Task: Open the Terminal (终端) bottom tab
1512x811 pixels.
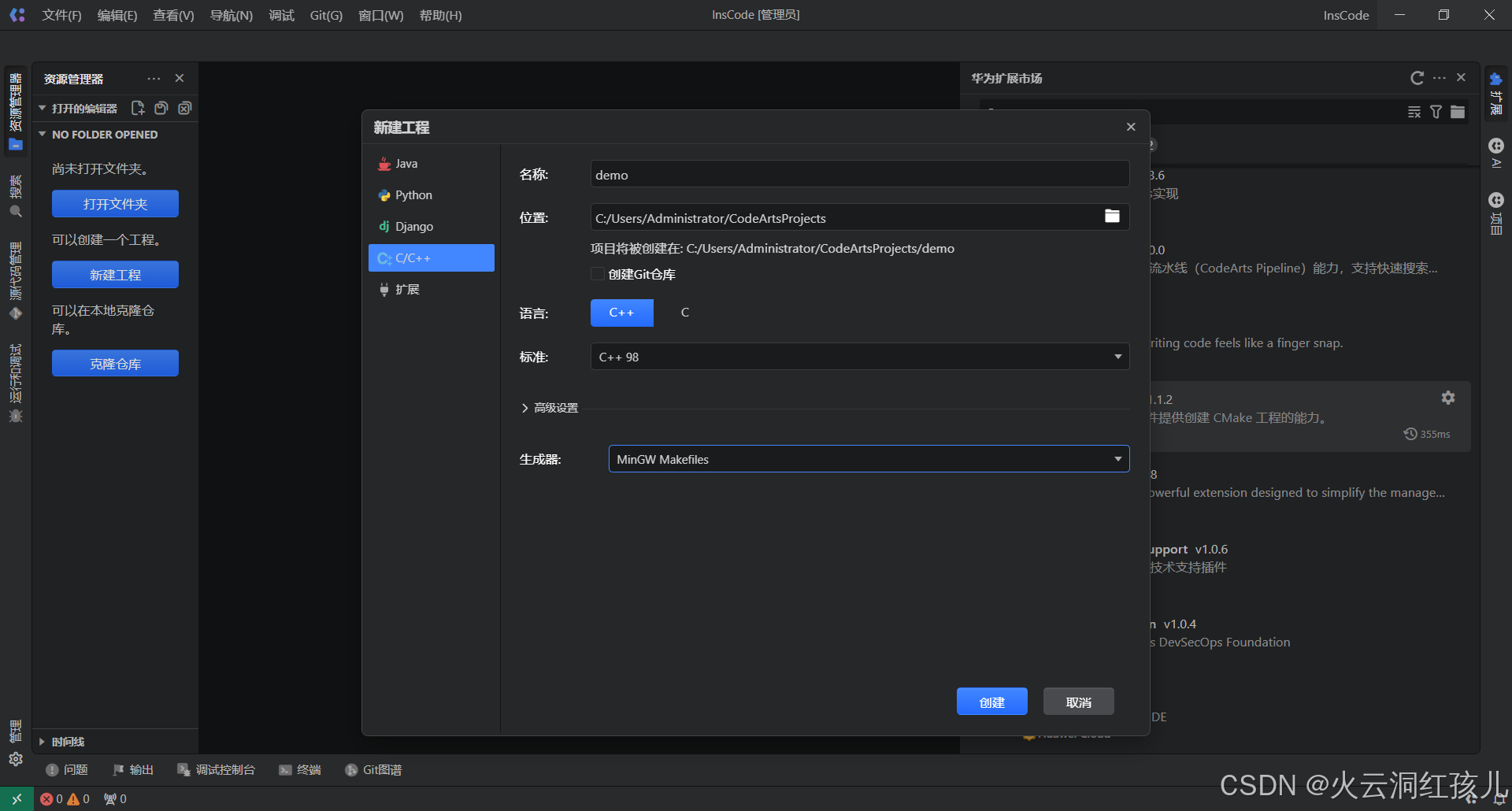Action: click(300, 769)
